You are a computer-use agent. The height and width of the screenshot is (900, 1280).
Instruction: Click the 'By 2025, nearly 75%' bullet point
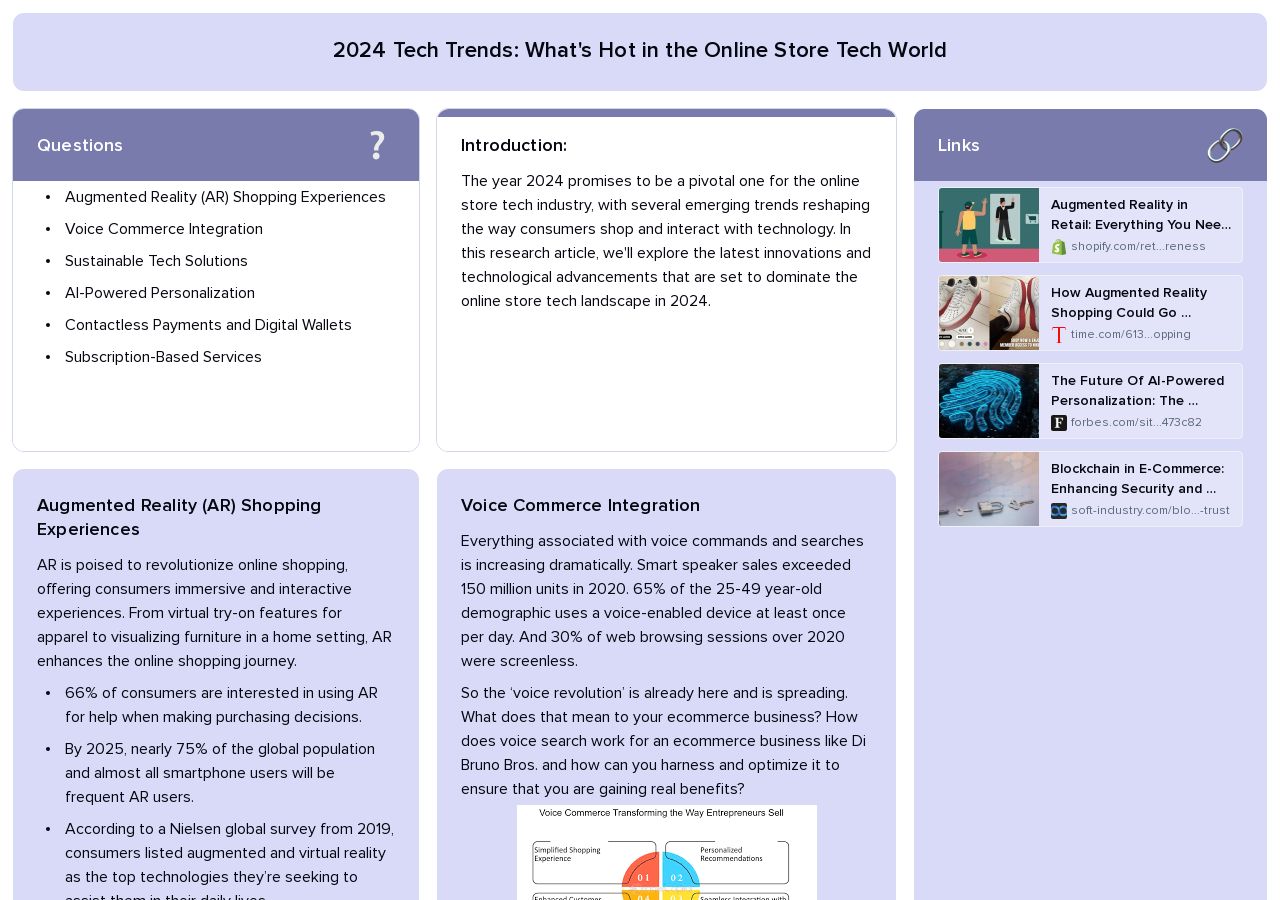click(220, 773)
